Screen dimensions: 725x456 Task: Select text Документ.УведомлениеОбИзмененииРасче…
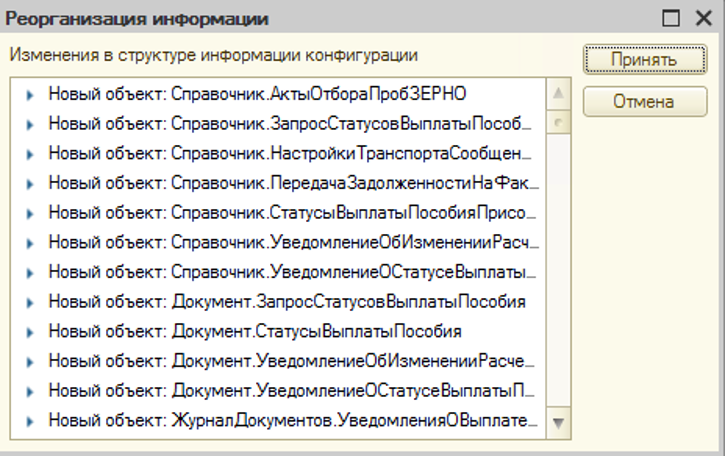click(353, 361)
